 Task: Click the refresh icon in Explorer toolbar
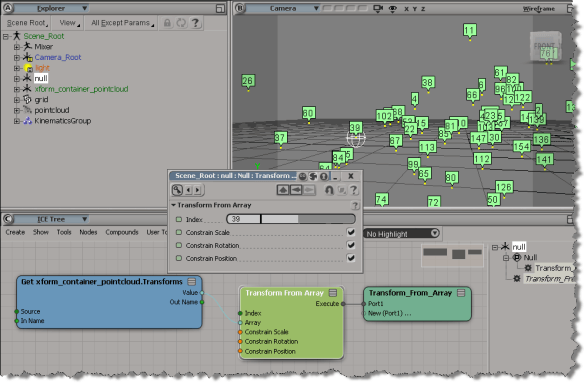point(181,23)
